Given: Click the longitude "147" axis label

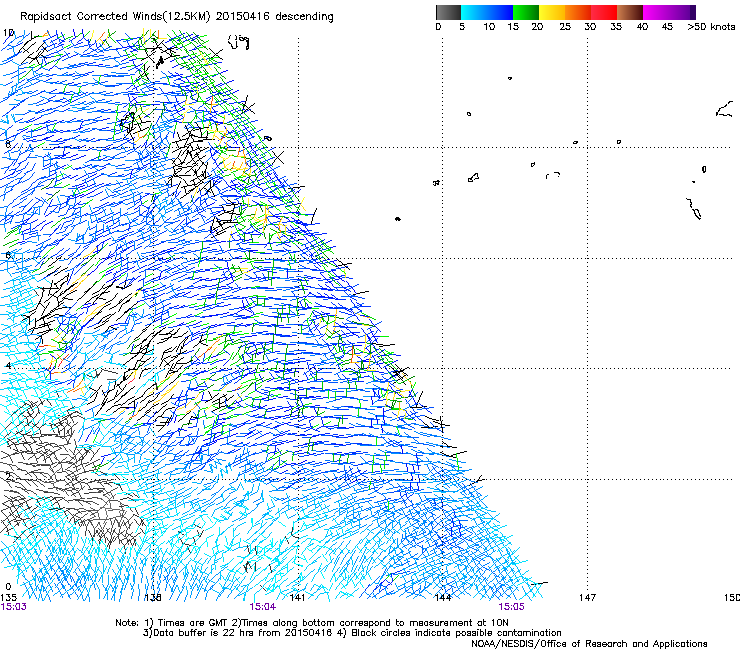Looking at the screenshot, I should (588, 598).
